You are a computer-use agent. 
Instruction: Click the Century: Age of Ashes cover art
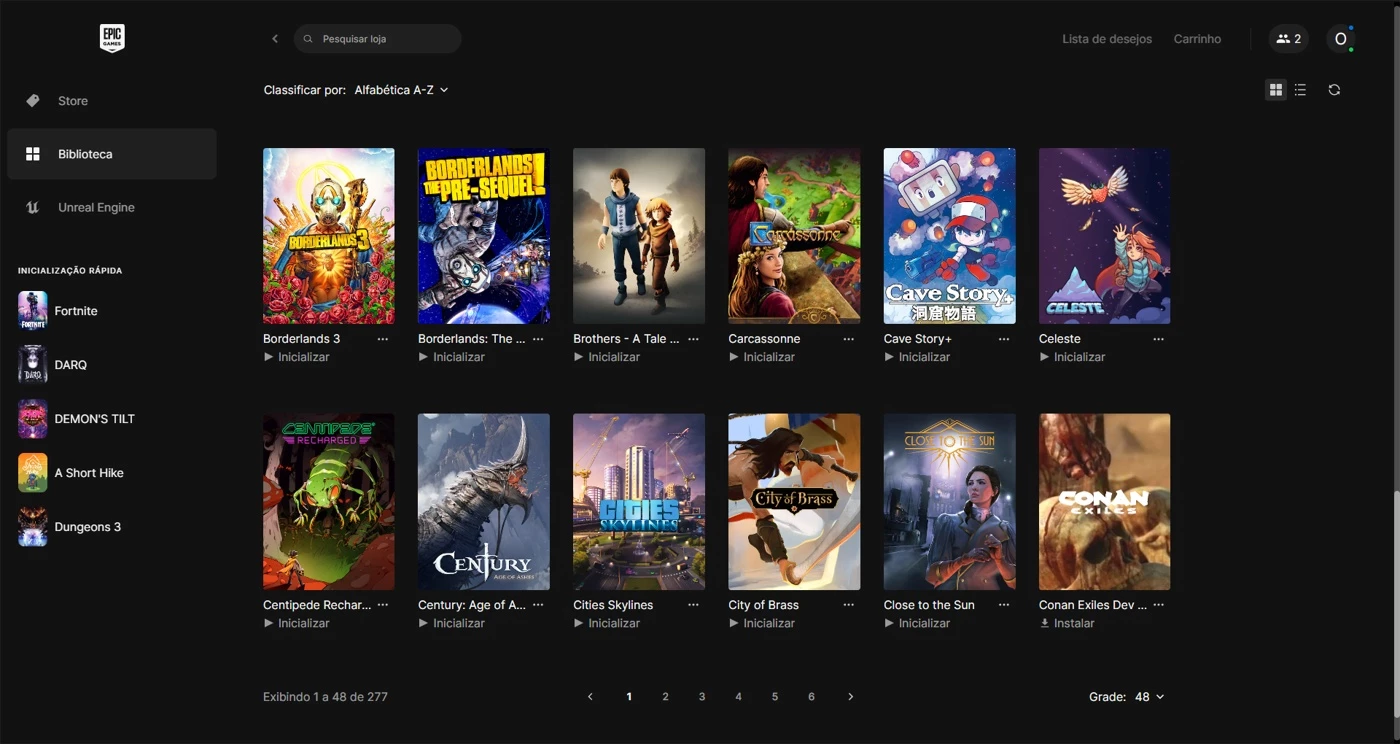coord(484,502)
